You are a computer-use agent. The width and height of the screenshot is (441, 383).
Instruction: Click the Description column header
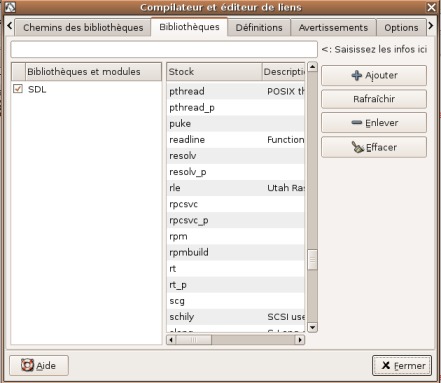[283, 72]
